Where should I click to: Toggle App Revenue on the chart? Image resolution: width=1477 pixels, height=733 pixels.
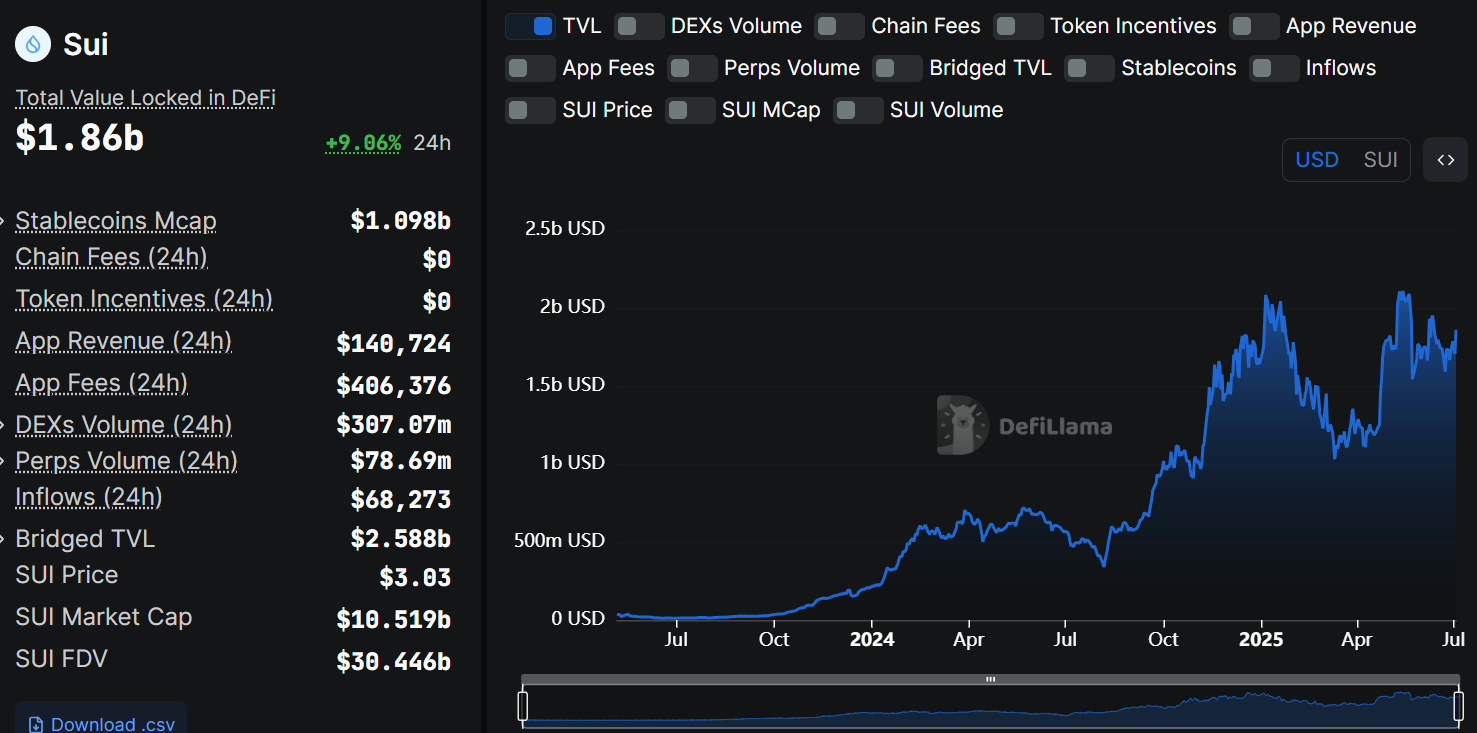coord(1254,26)
